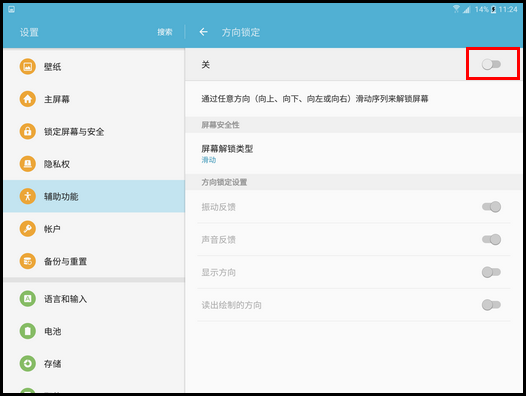This screenshot has width=526, height=396.
Task: Open the 存储 settings entry
Action: 94,363
